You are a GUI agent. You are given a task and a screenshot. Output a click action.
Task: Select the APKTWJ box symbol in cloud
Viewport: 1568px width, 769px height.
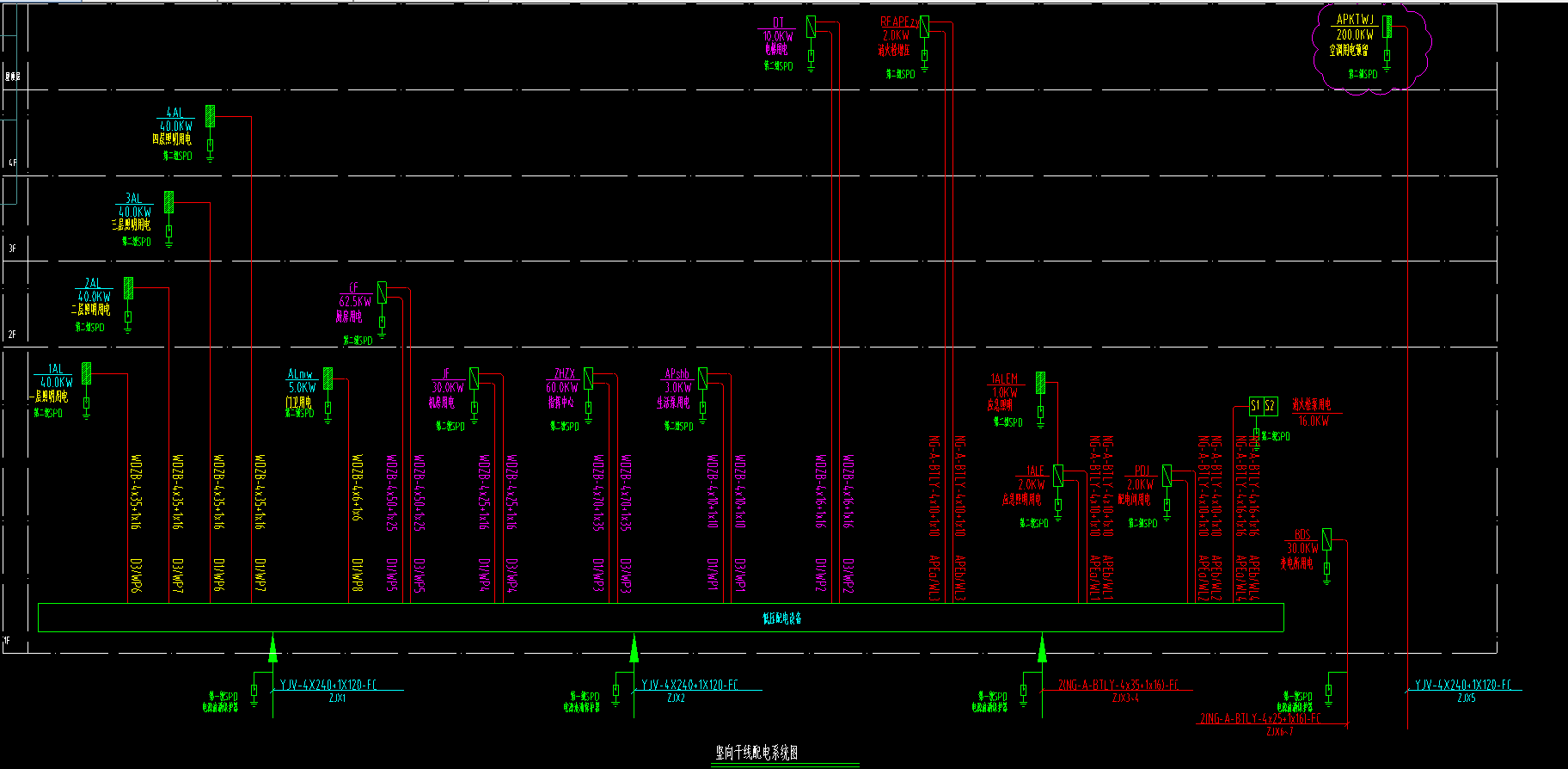[x=1387, y=27]
